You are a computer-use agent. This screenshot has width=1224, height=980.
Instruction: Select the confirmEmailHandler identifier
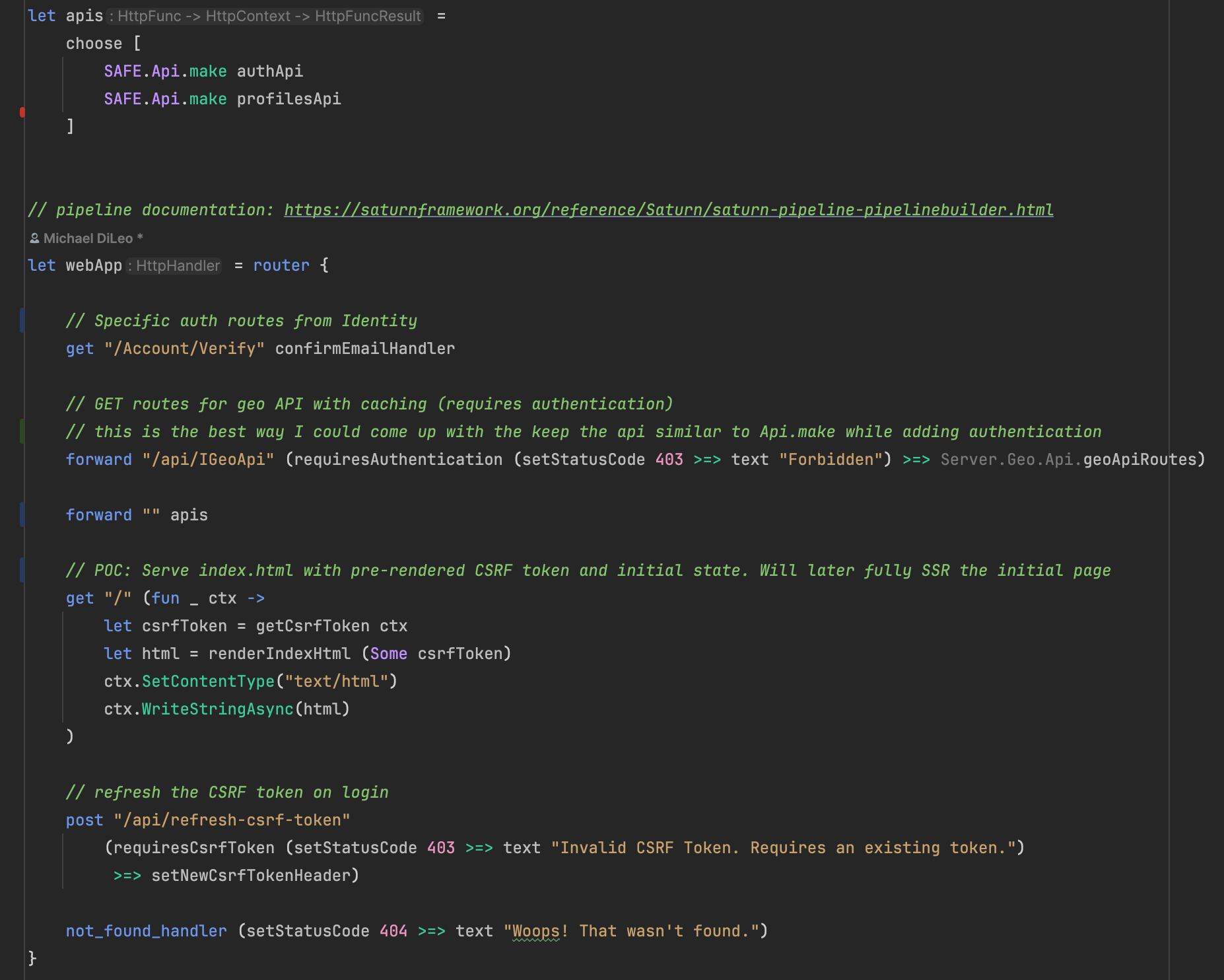pyautogui.click(x=365, y=348)
